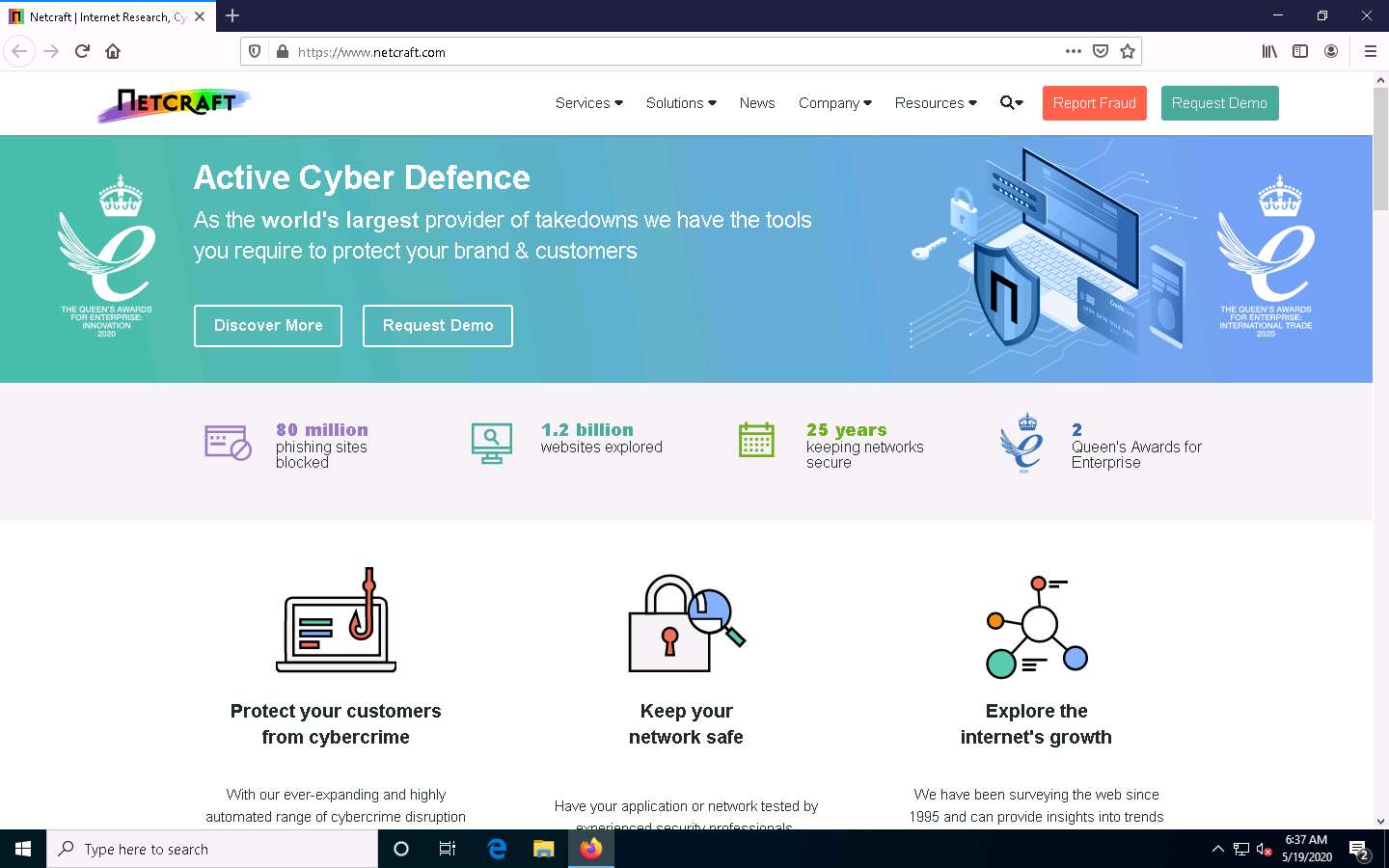The height and width of the screenshot is (868, 1389).
Task: Click the small Queen's Awards emblem icon
Action: (1022, 444)
